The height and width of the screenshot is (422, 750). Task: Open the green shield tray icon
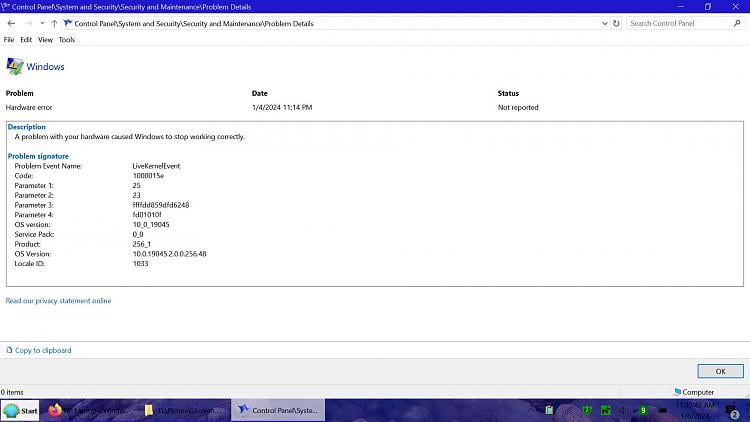pos(587,410)
